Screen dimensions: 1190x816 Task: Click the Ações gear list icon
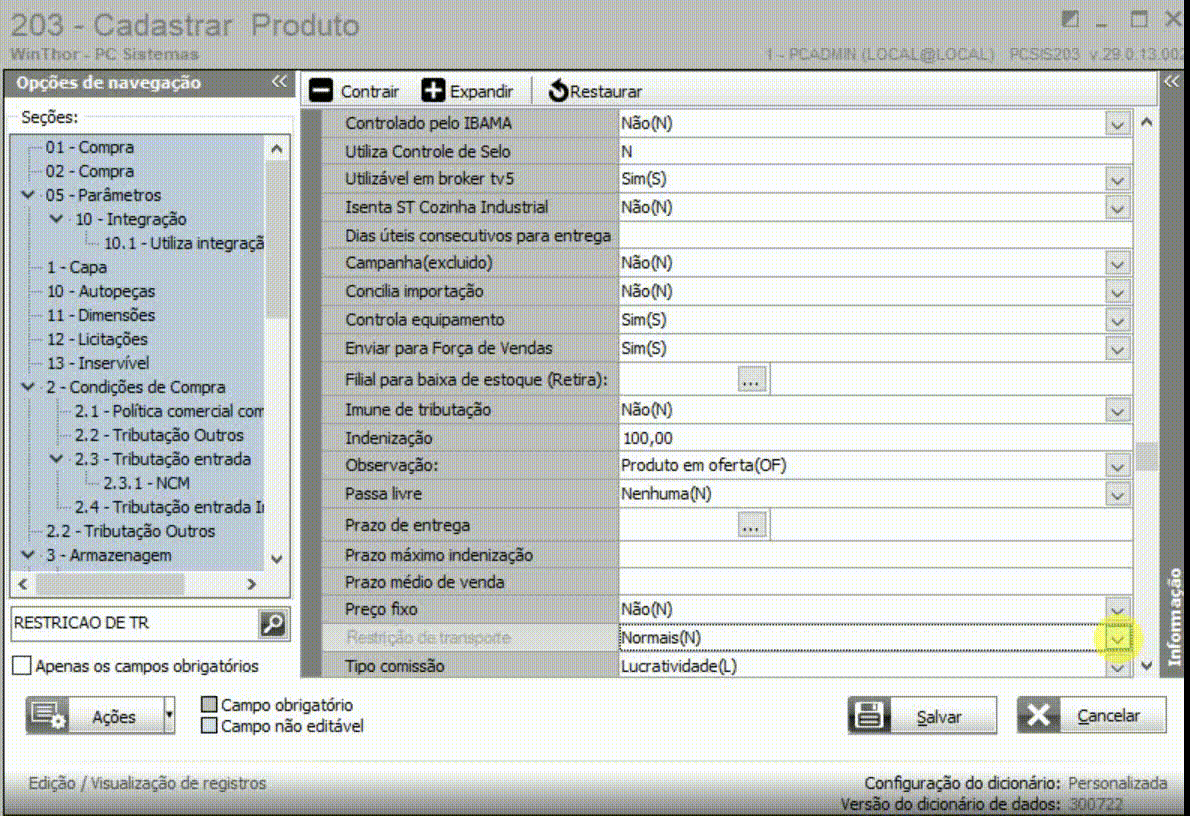tap(49, 716)
